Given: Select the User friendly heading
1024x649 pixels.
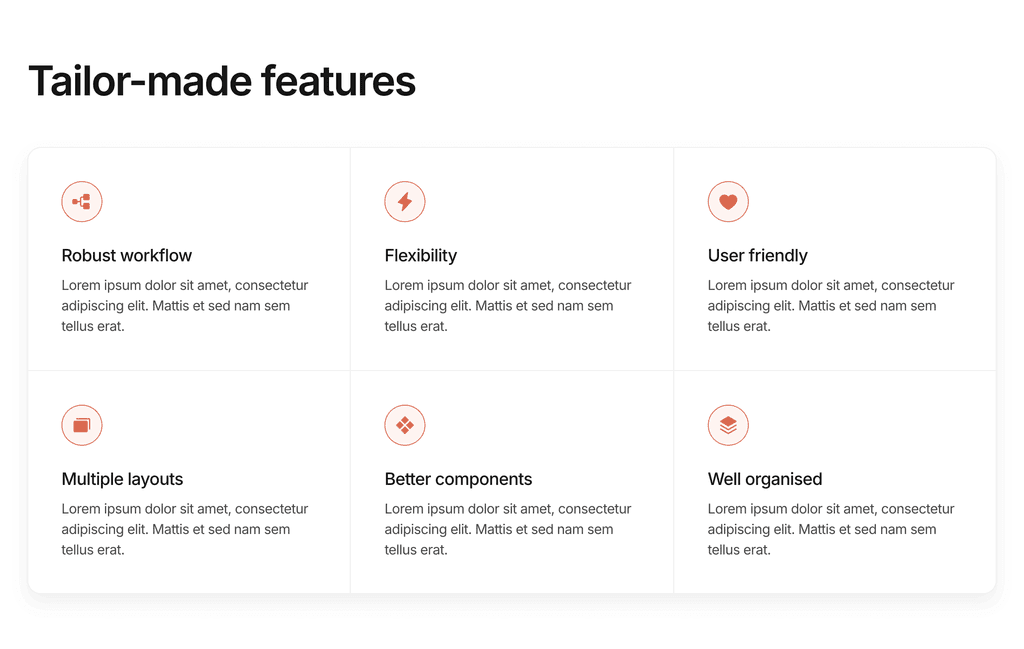Looking at the screenshot, I should pos(757,255).
